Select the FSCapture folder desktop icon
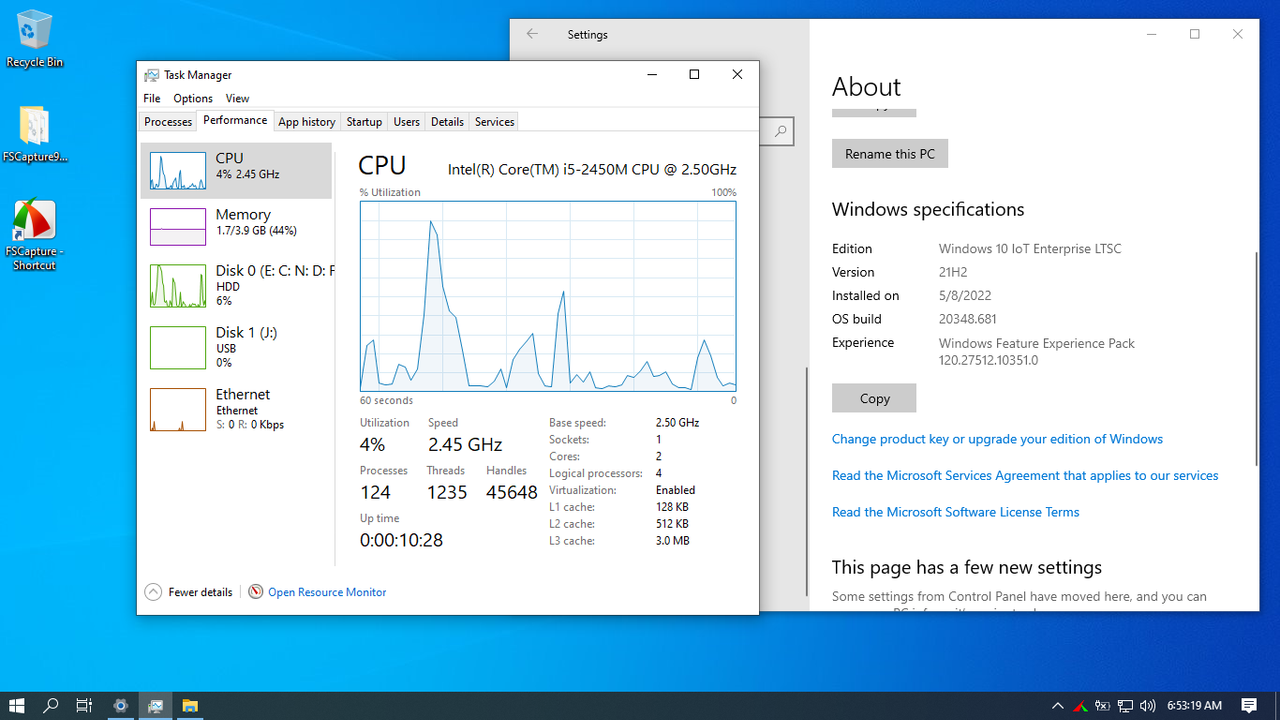 coord(34,133)
